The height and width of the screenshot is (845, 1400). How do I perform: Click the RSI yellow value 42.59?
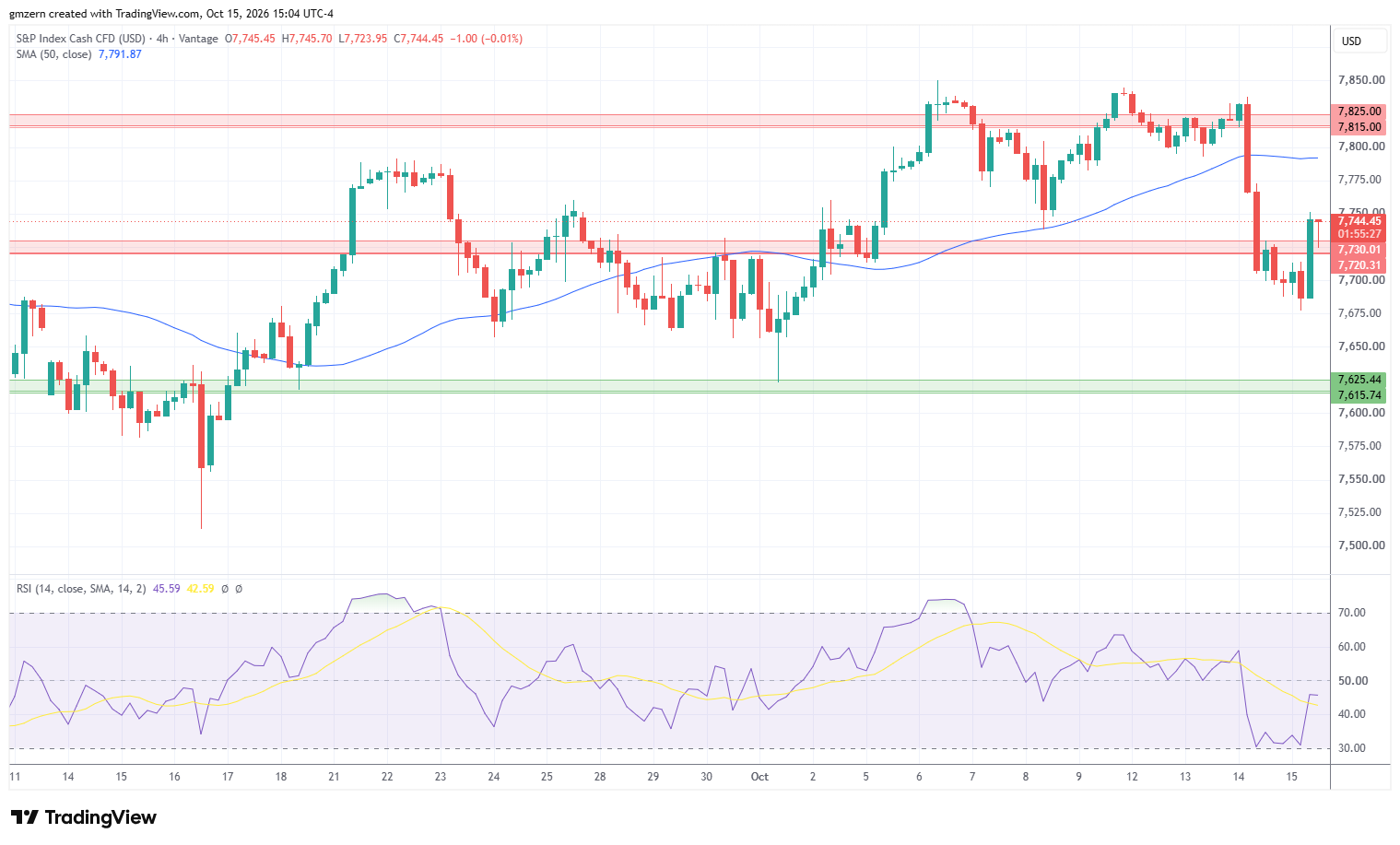tap(200, 589)
